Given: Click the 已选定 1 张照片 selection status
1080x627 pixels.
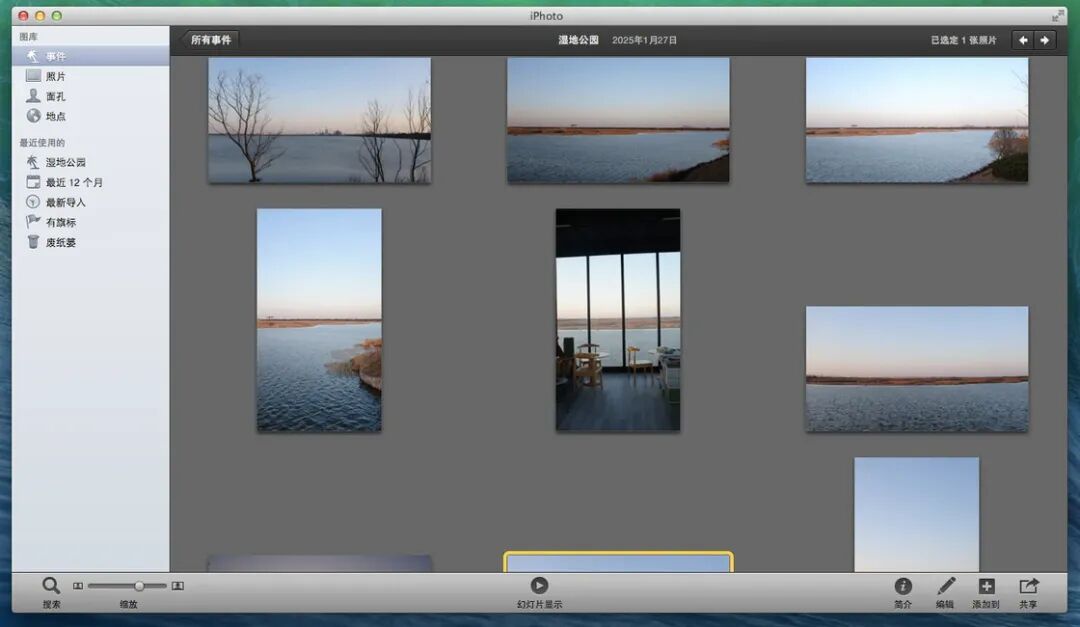Looking at the screenshot, I should pyautogui.click(x=964, y=40).
